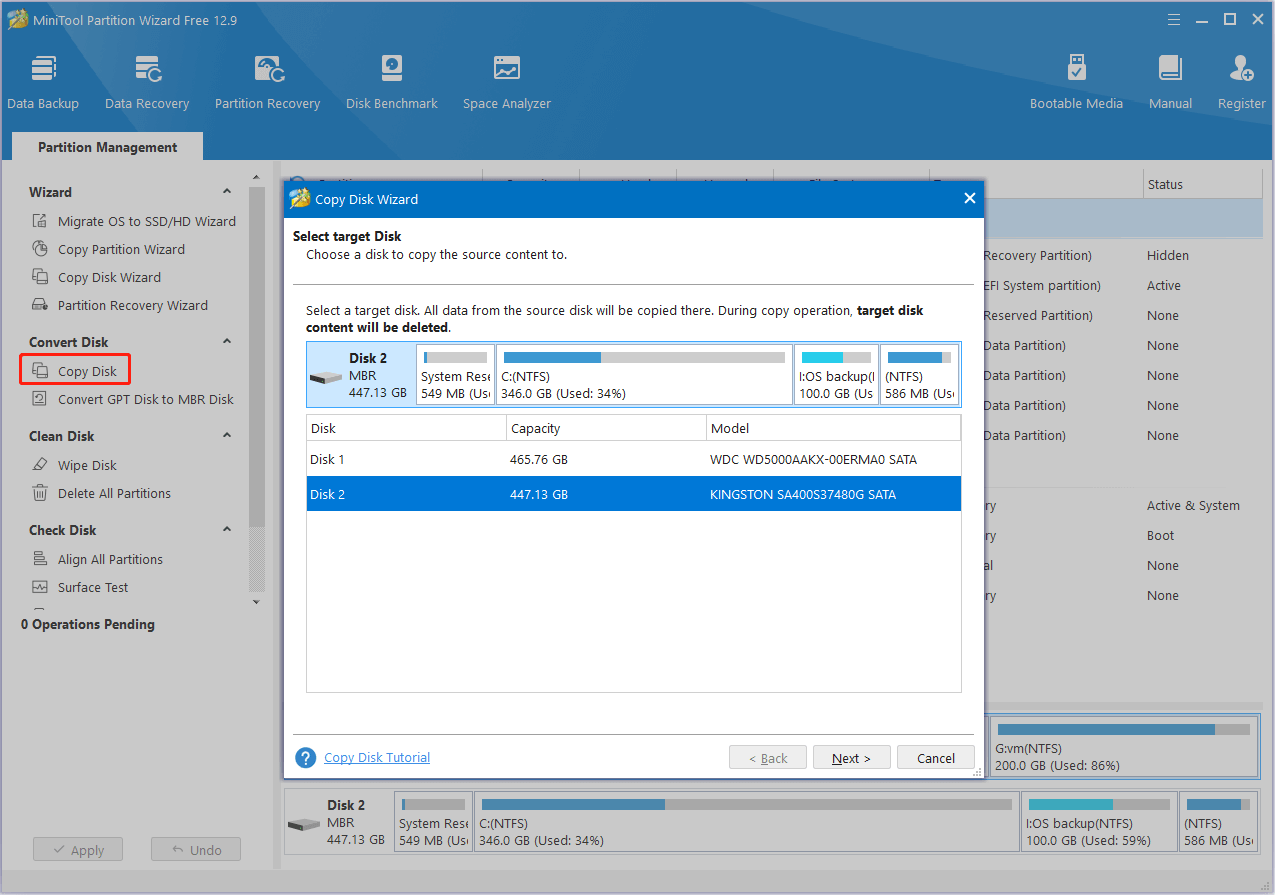Open Partition Recovery from the toolbar
Image resolution: width=1275 pixels, height=895 pixels.
[267, 82]
